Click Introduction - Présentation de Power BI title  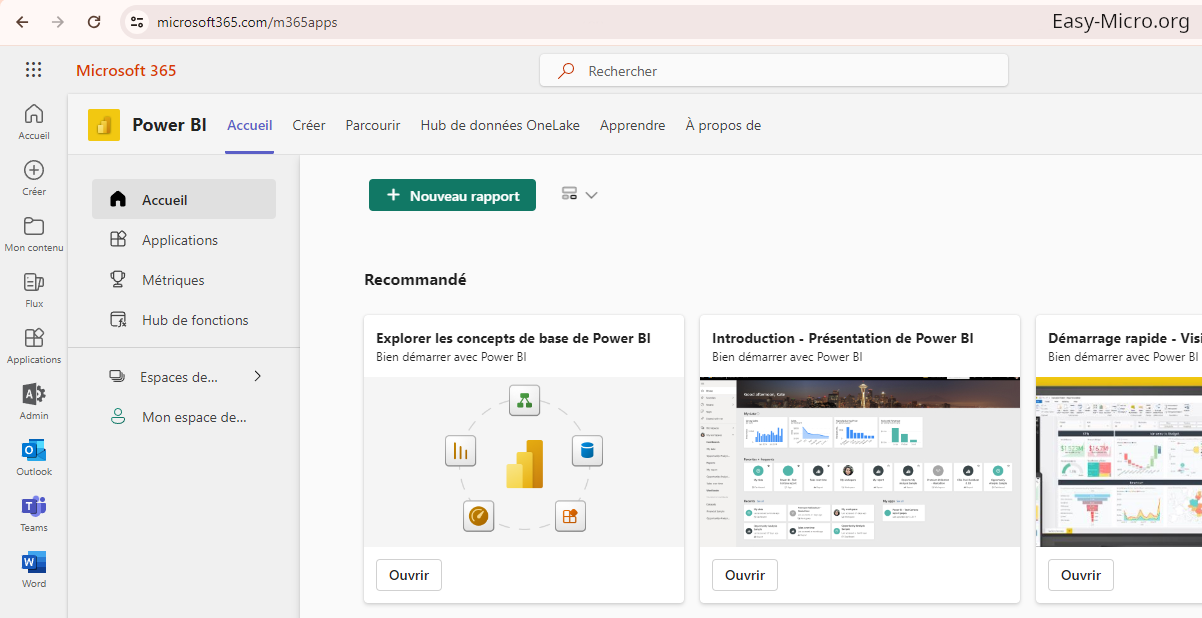coord(843,338)
